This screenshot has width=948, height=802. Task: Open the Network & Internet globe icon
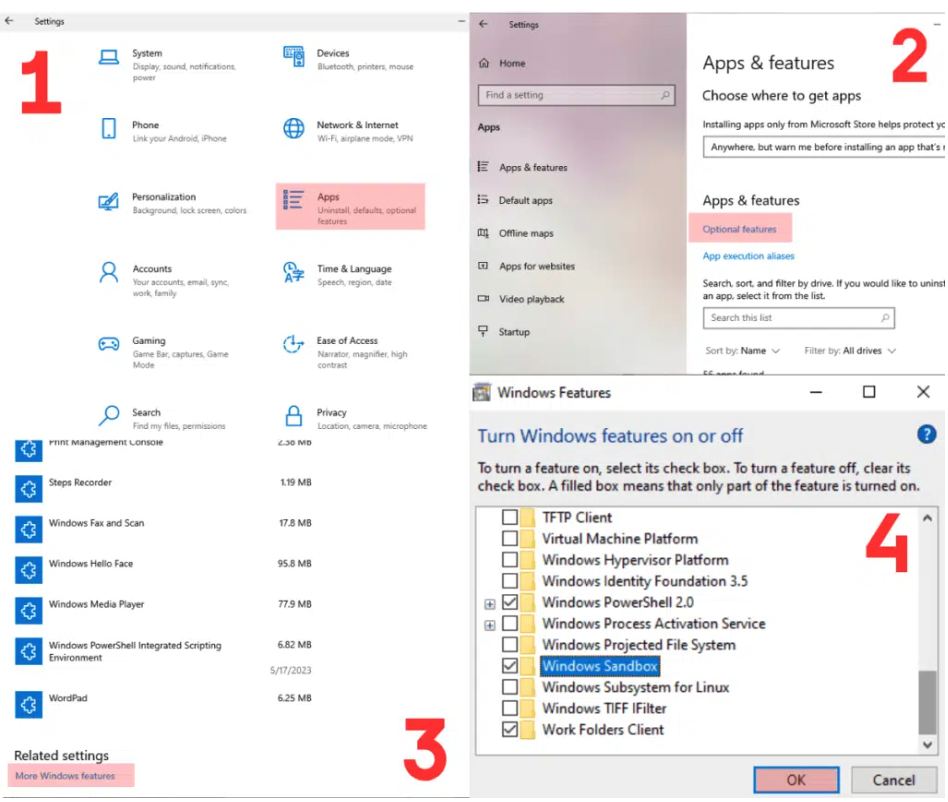pos(294,129)
